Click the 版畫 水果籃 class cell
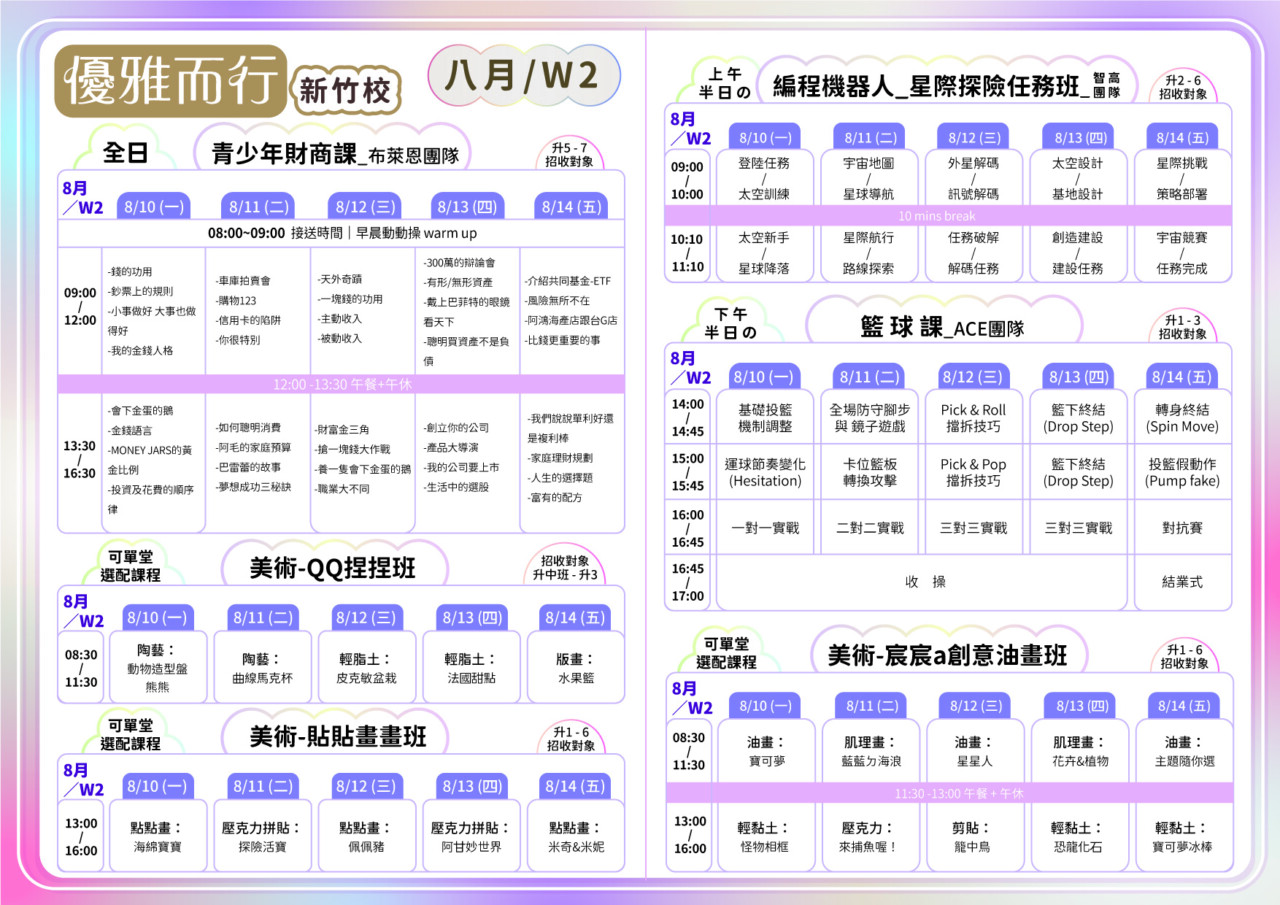Screen dimensions: 1280x905 (574, 669)
